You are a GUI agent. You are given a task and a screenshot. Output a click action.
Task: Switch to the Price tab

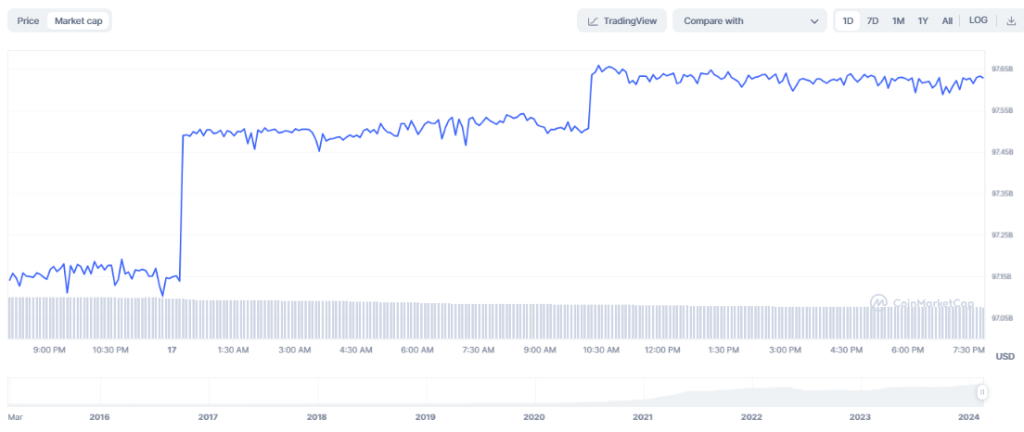(x=28, y=21)
